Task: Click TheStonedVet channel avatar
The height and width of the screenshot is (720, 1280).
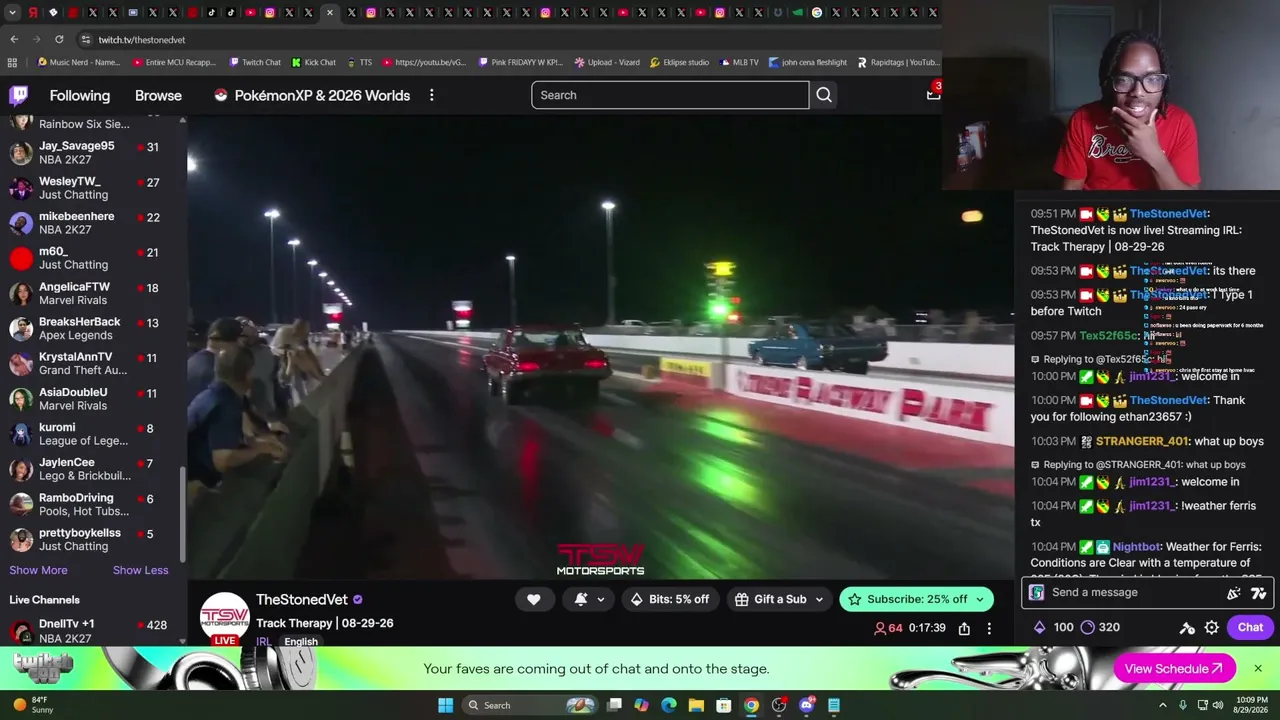Action: click(224, 618)
